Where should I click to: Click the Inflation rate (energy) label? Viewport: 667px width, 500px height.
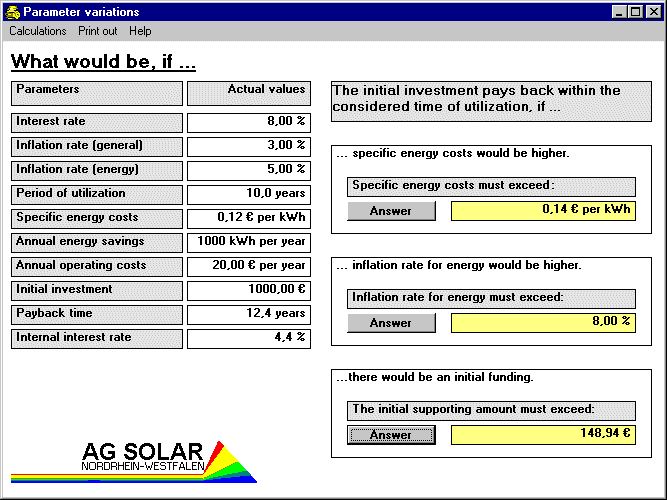97,170
